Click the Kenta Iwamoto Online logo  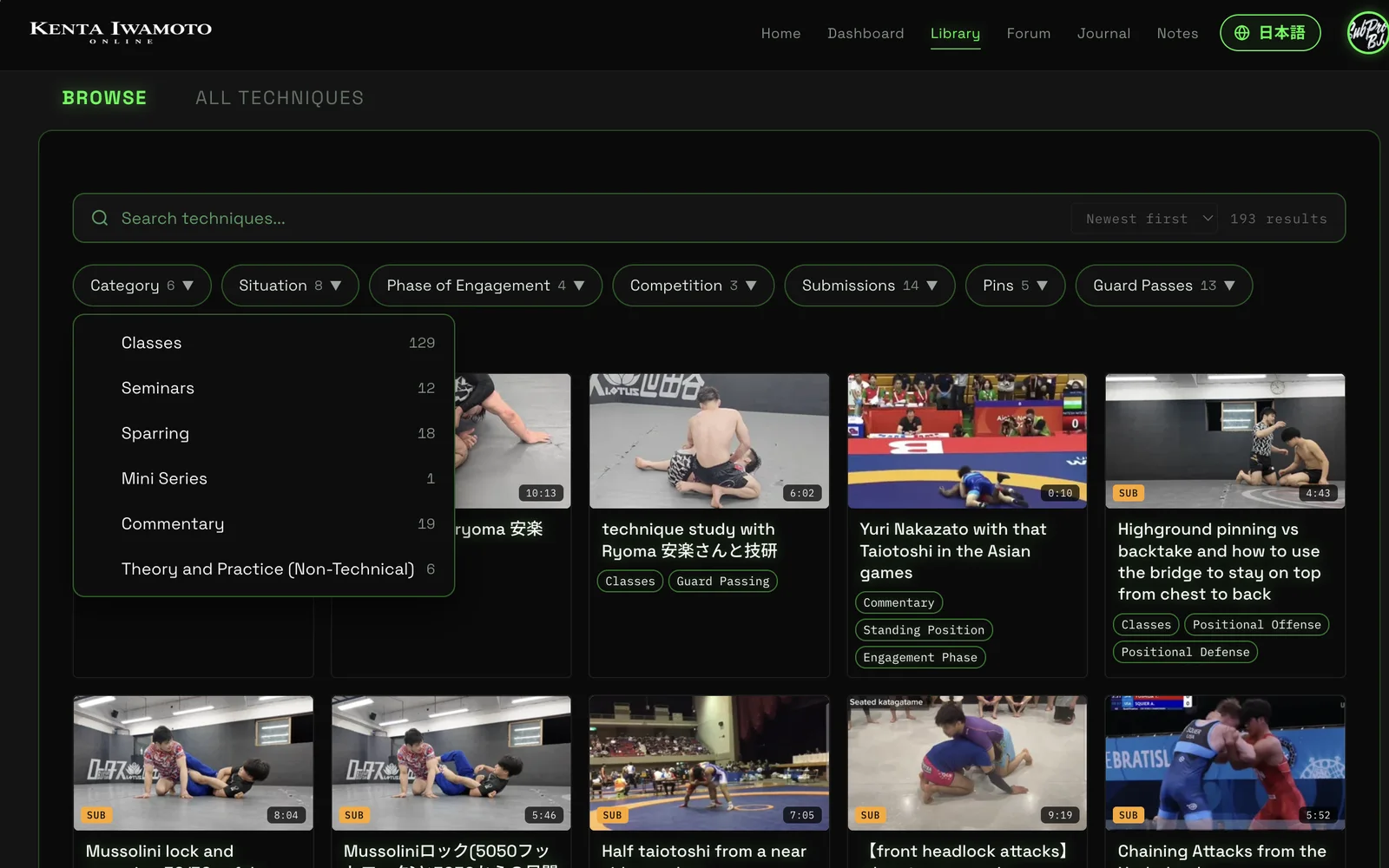tap(121, 32)
